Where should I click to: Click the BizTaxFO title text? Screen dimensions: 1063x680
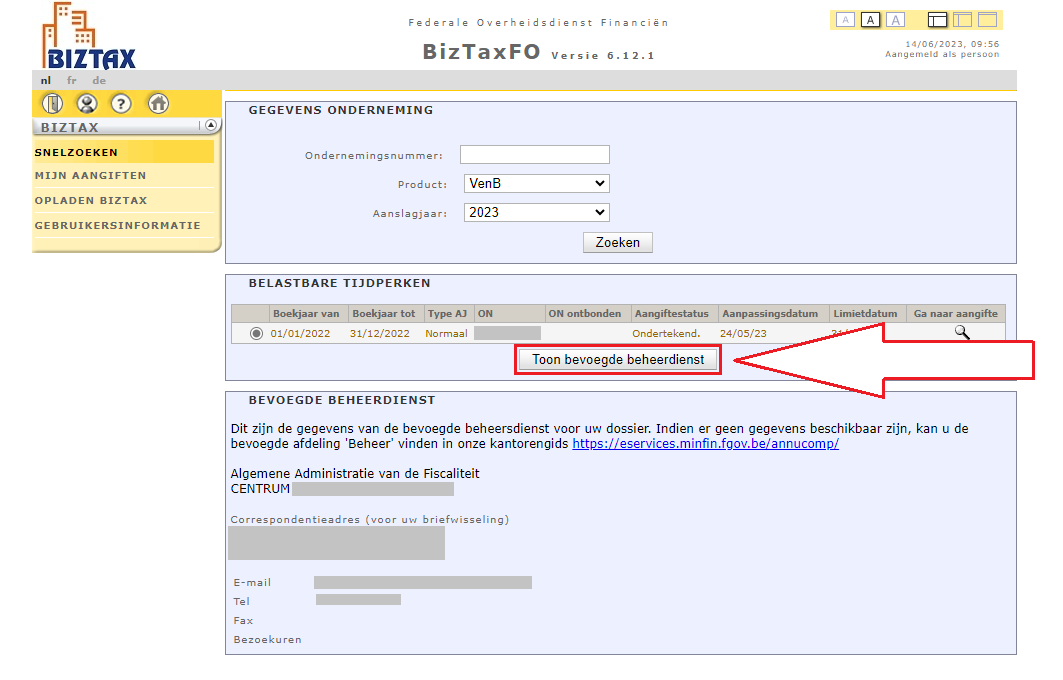pos(481,52)
